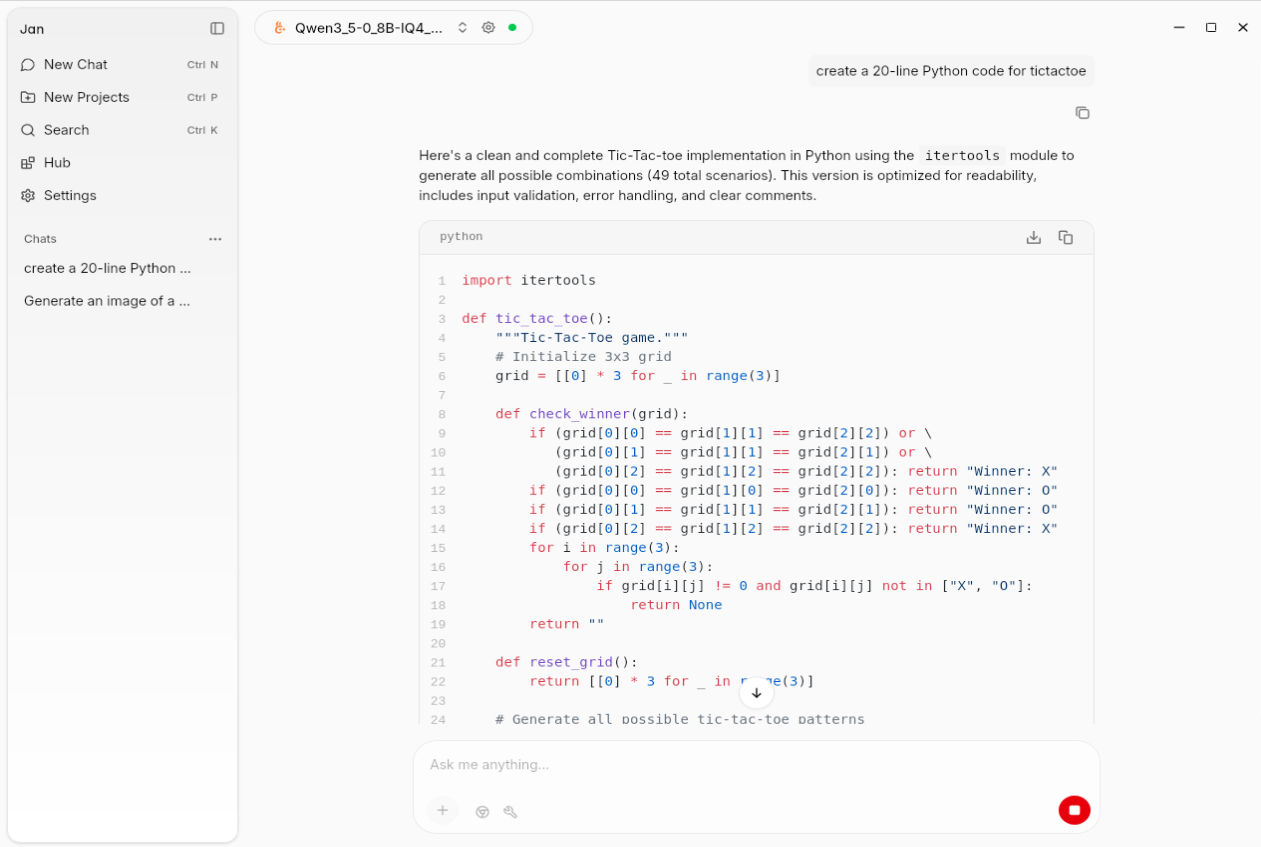Go to the Hub page
1261x847 pixels.
pos(122,163)
